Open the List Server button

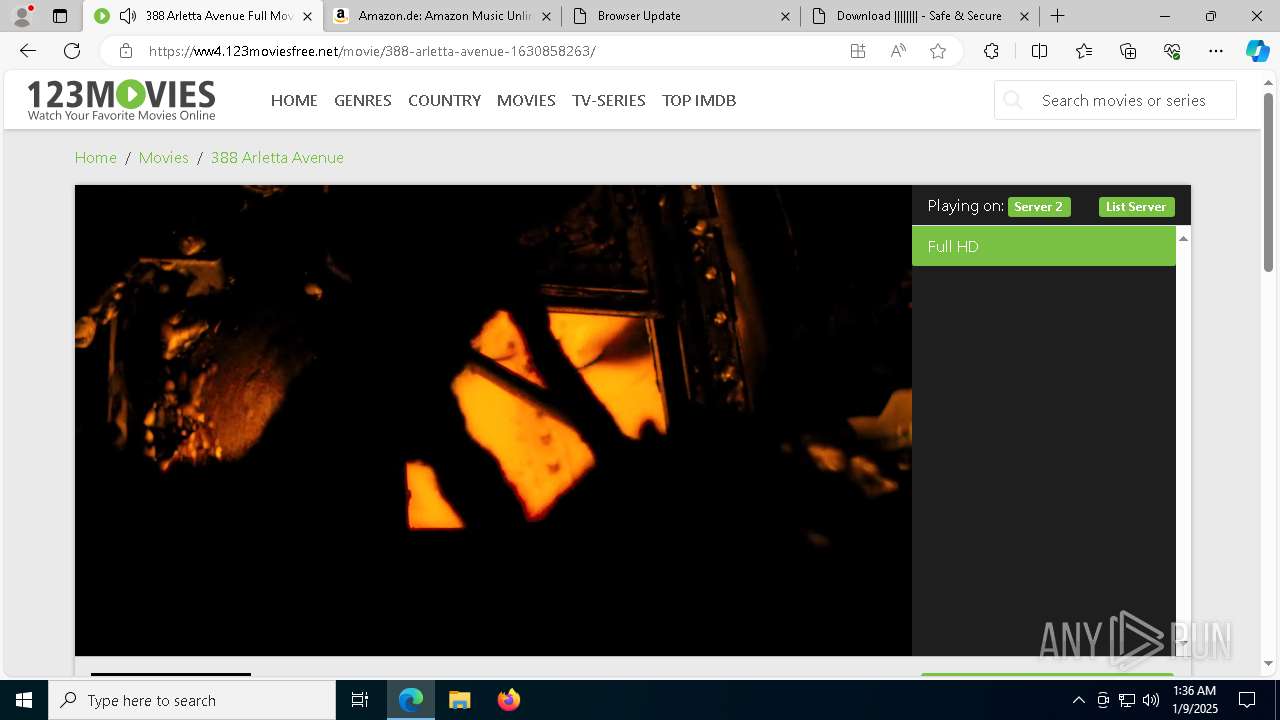pyautogui.click(x=1136, y=207)
